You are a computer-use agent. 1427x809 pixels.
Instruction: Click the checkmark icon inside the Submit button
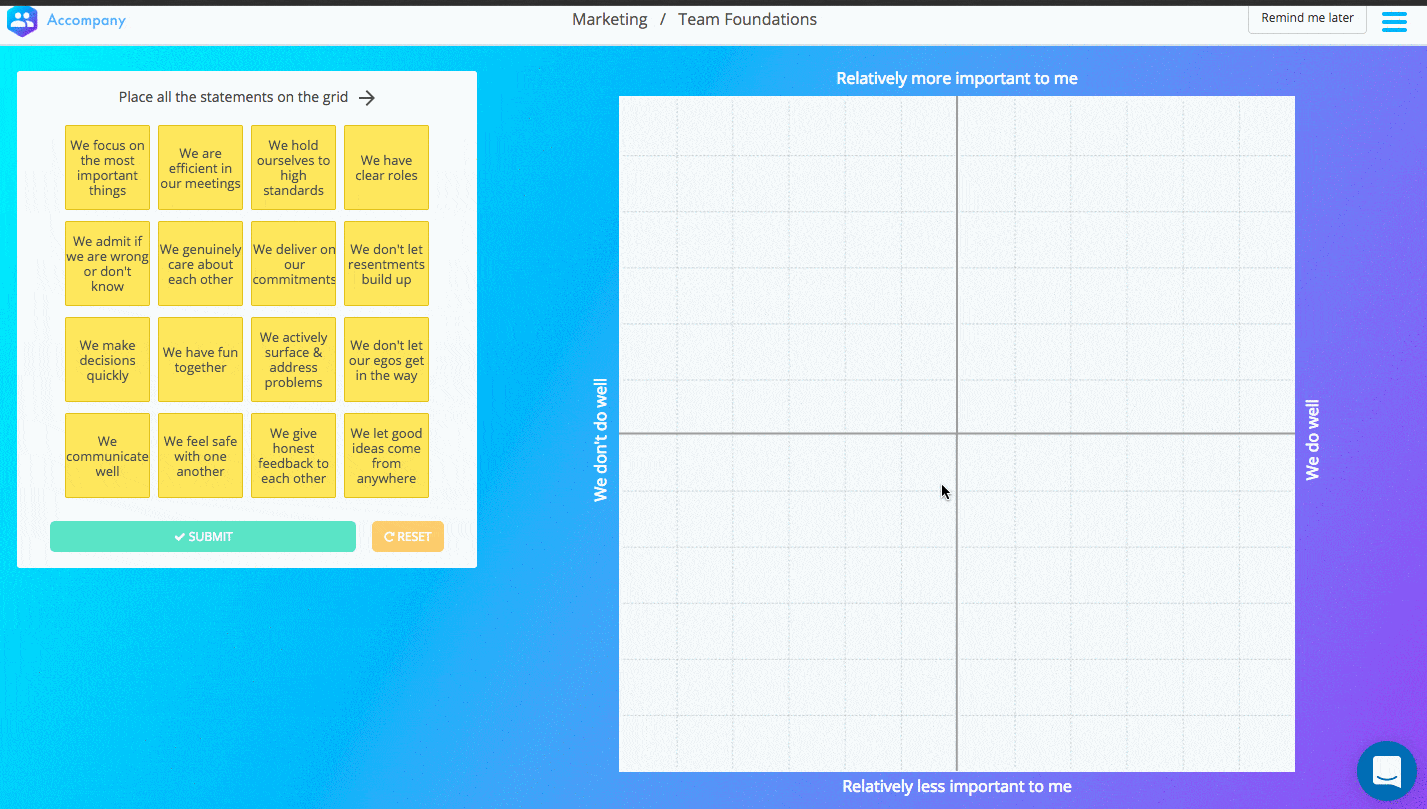coord(178,536)
